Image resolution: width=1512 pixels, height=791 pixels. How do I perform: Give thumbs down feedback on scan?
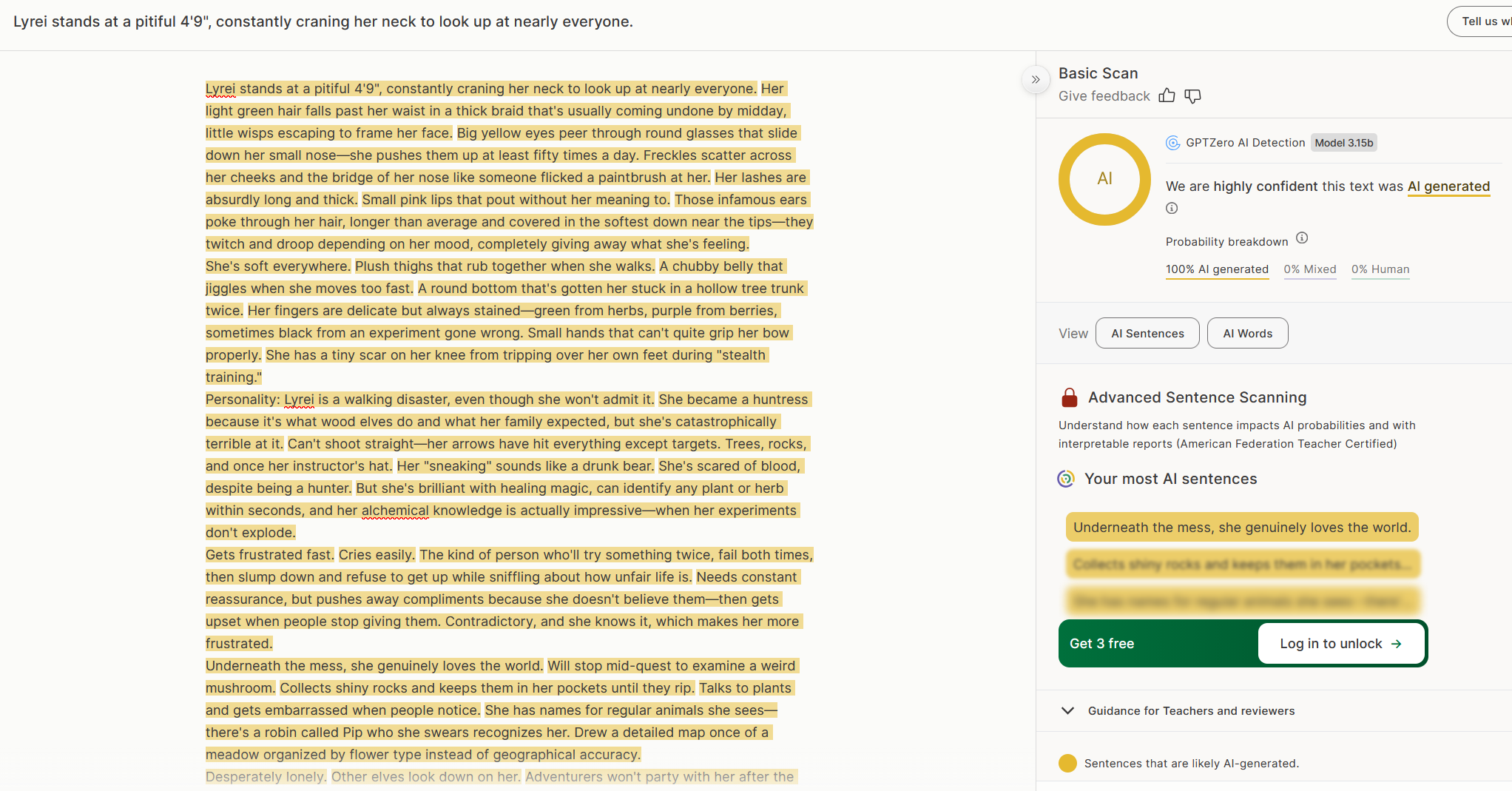[x=1192, y=95]
